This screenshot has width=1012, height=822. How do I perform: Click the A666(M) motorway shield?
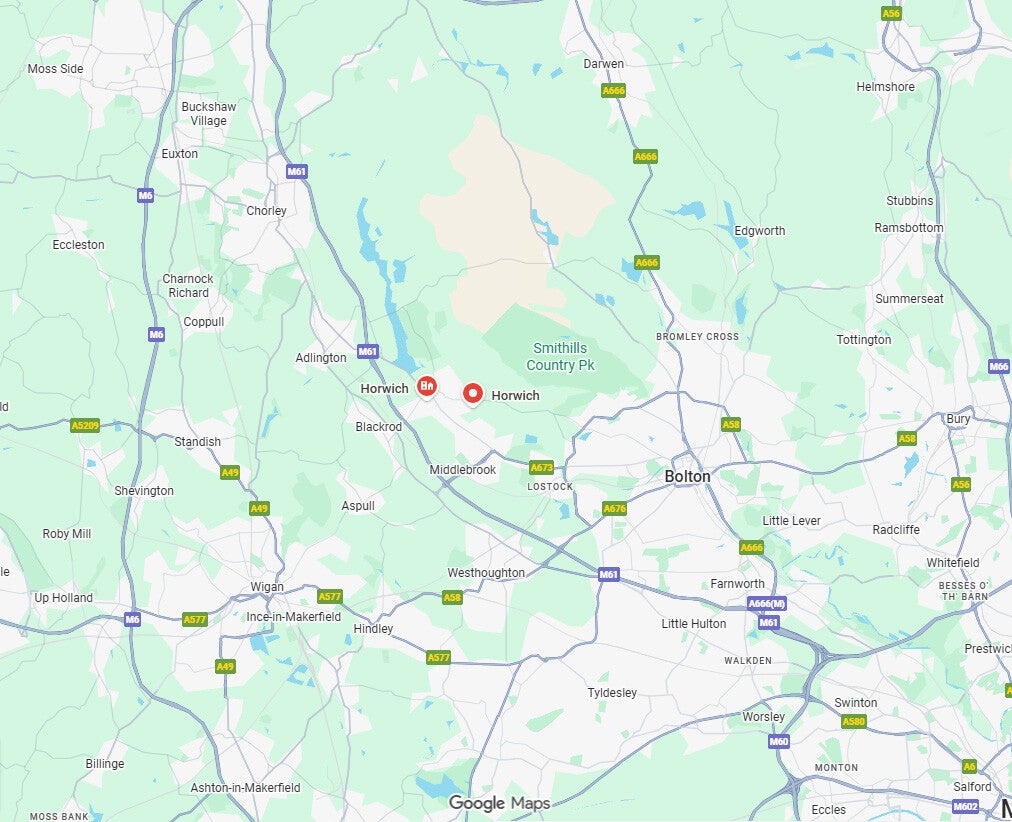(766, 604)
